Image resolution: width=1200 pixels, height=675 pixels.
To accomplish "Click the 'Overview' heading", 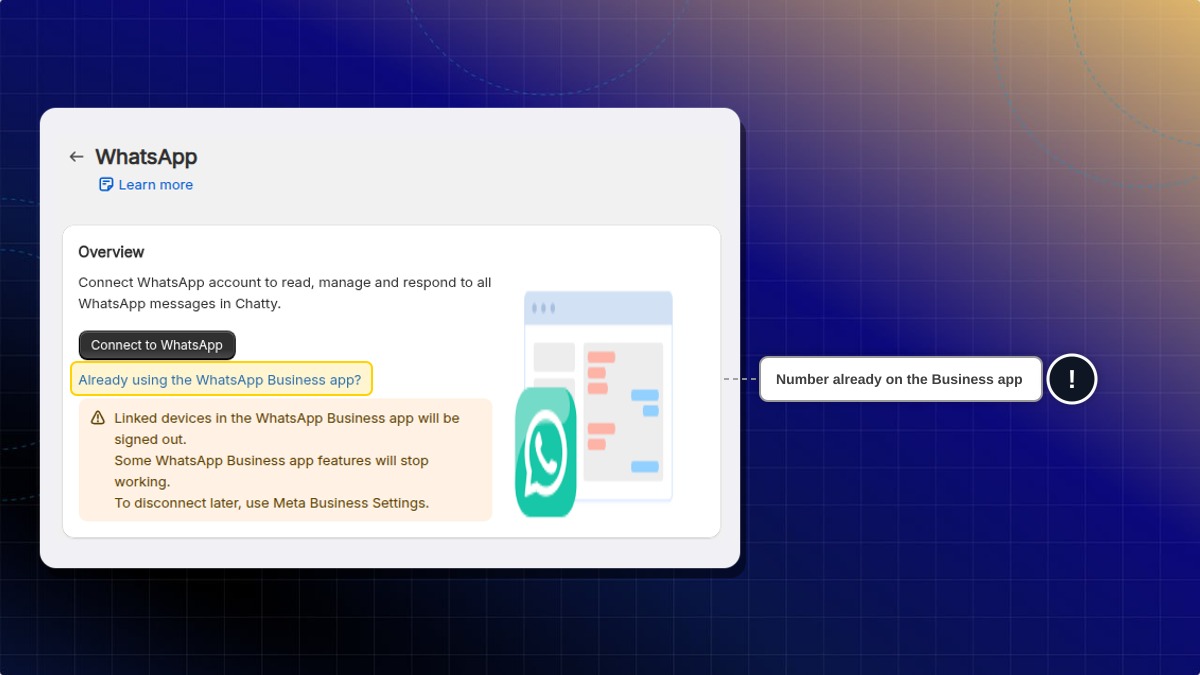I will pos(111,252).
